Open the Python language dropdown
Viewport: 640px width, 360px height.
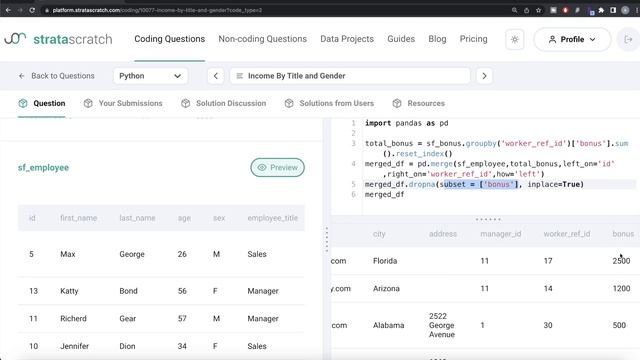(x=150, y=76)
